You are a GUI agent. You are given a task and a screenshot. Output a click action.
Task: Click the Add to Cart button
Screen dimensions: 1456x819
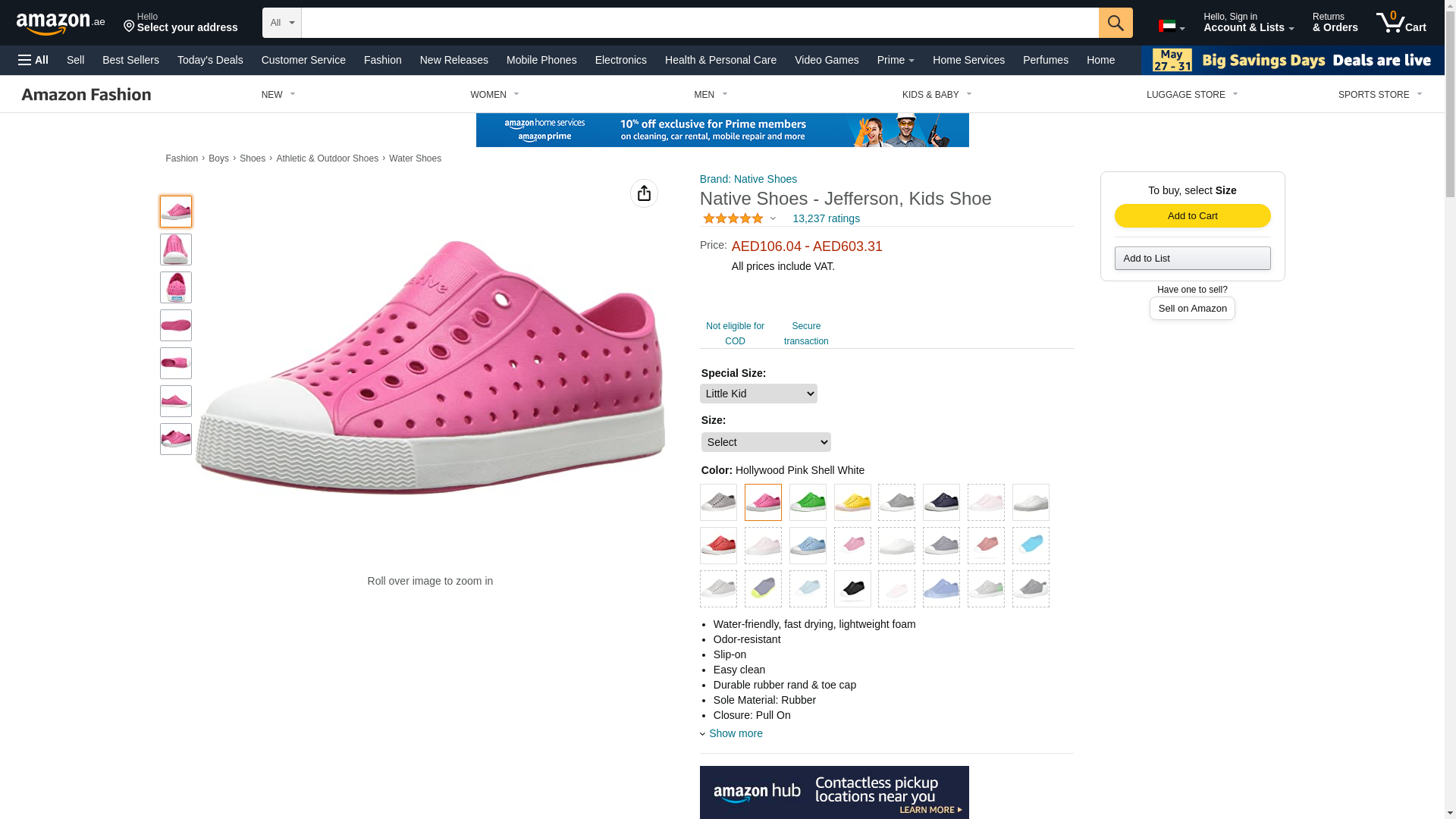(1192, 216)
